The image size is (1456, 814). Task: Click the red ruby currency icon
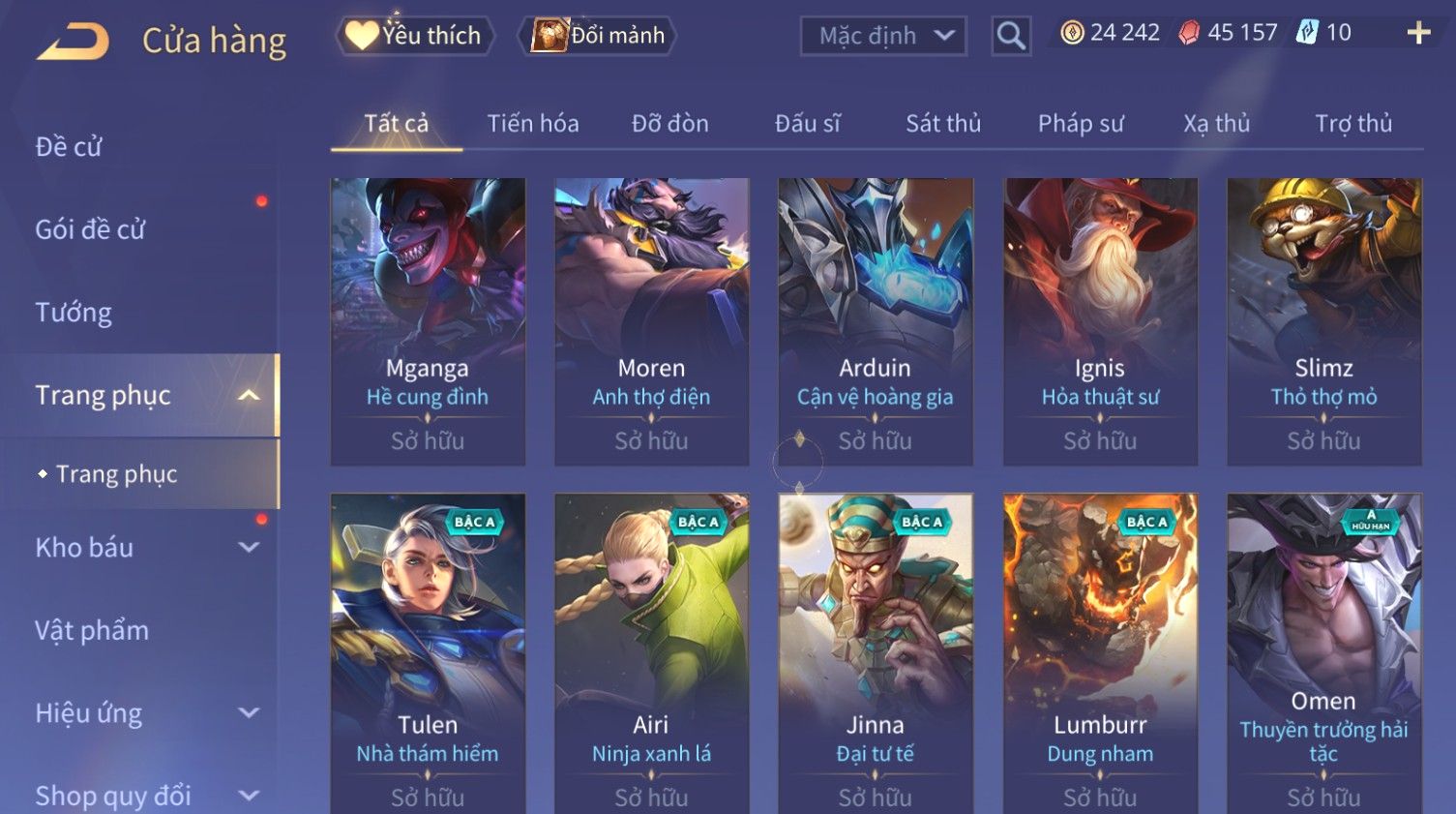1189,33
